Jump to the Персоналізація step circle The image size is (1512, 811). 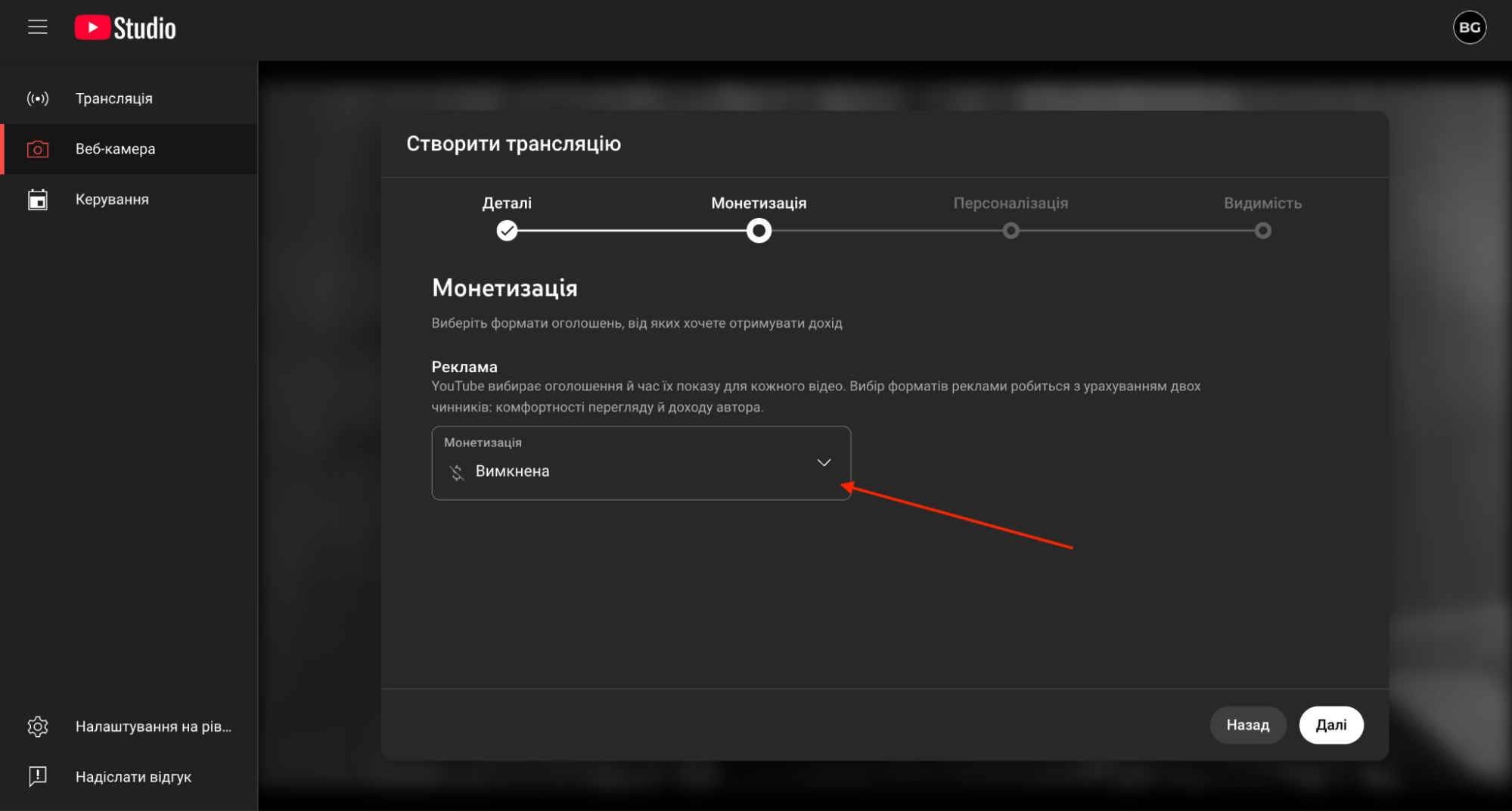click(x=1011, y=231)
